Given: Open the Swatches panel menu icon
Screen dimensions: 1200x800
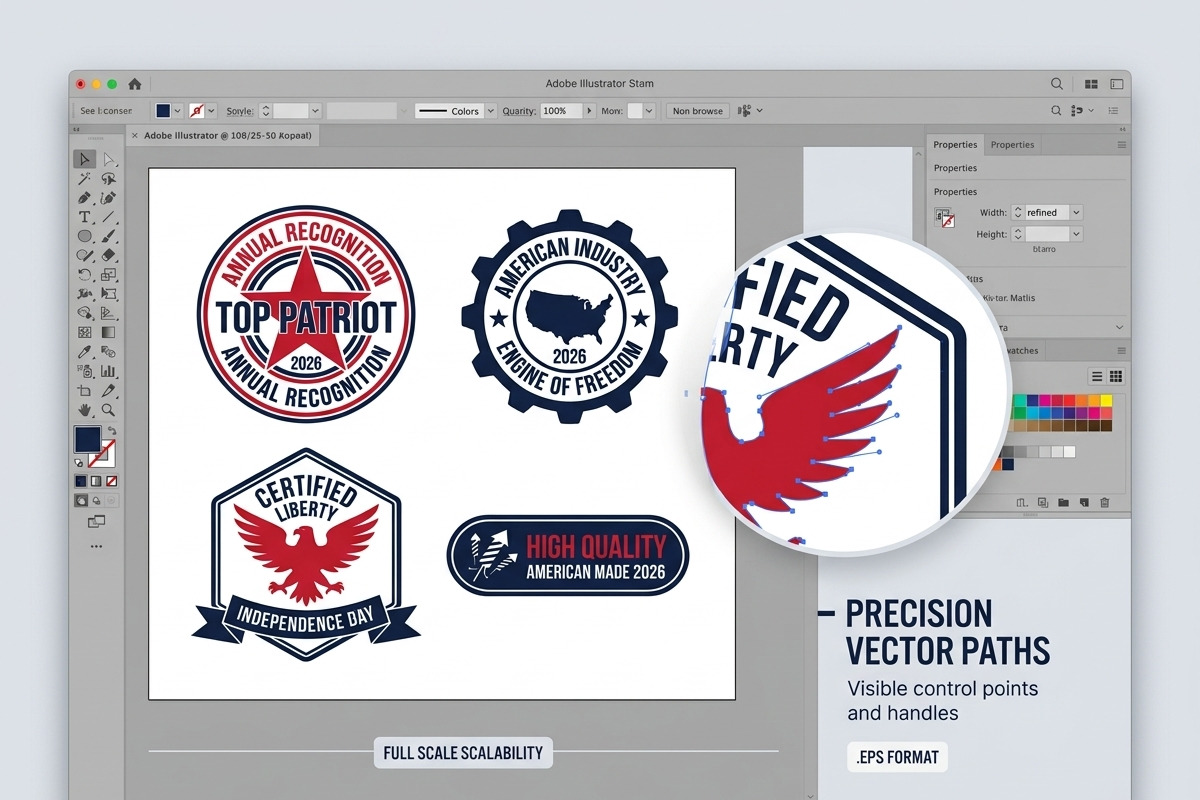Looking at the screenshot, I should tap(1121, 351).
